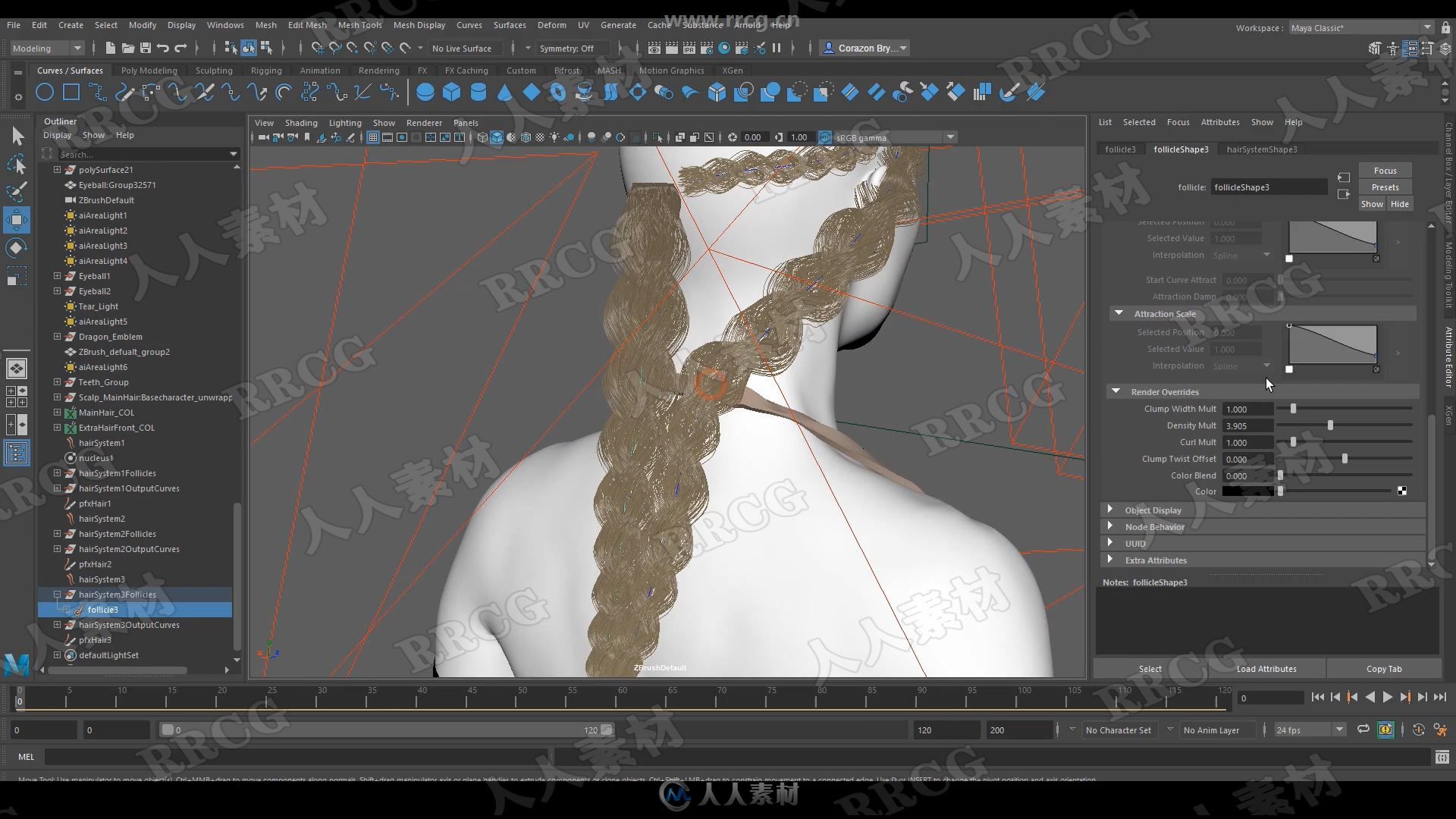Click the MASH toolbar icon
Viewport: 1456px width, 819px height.
click(608, 70)
